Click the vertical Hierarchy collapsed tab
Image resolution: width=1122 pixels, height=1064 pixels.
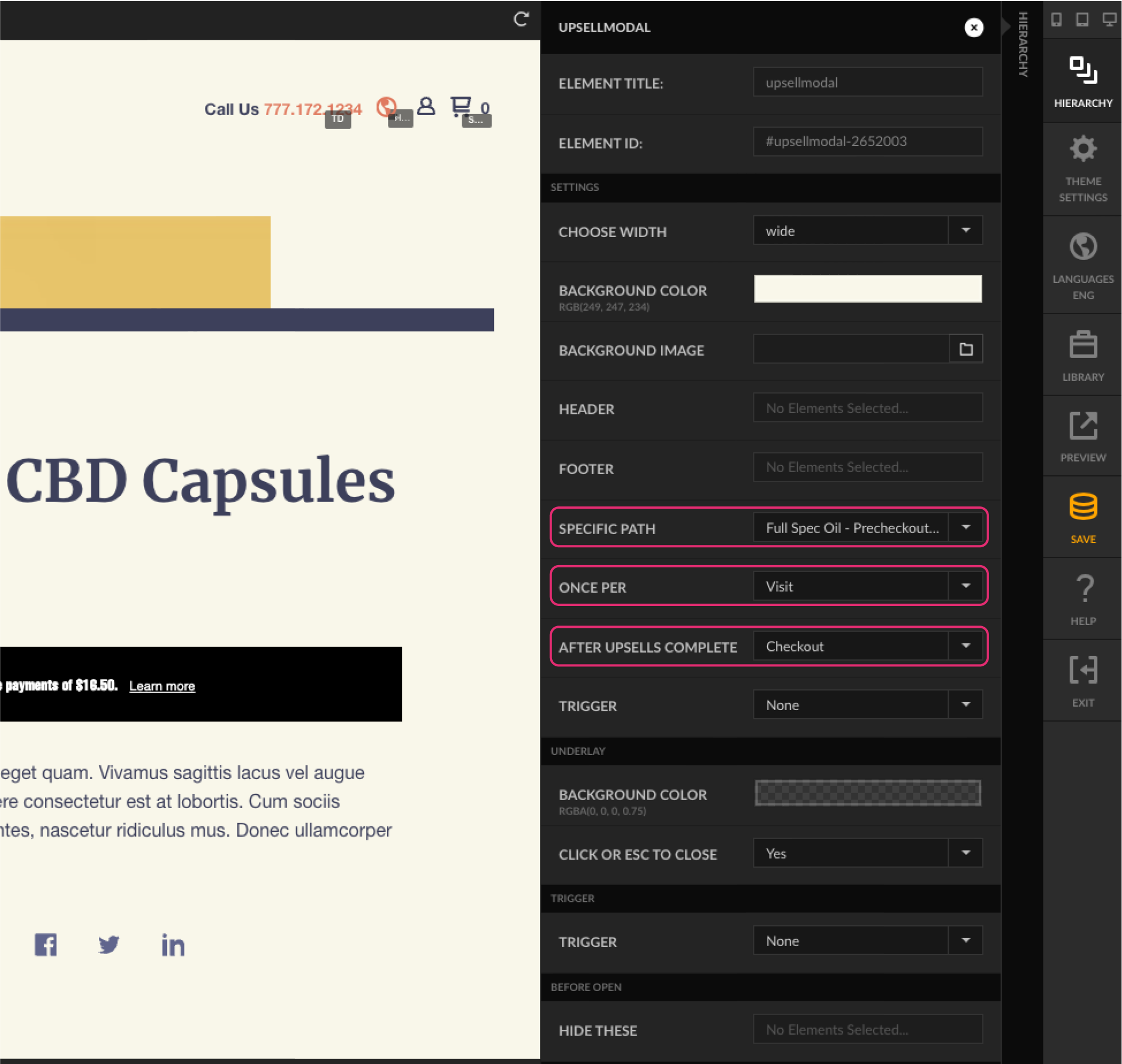coord(1022,44)
